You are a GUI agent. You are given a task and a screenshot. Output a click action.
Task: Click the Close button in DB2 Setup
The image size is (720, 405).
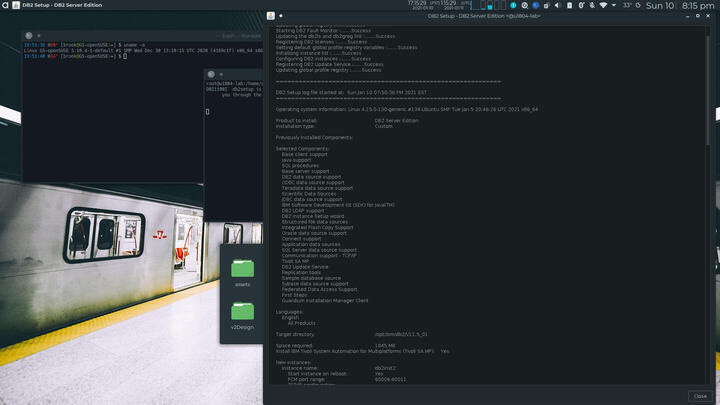point(700,396)
